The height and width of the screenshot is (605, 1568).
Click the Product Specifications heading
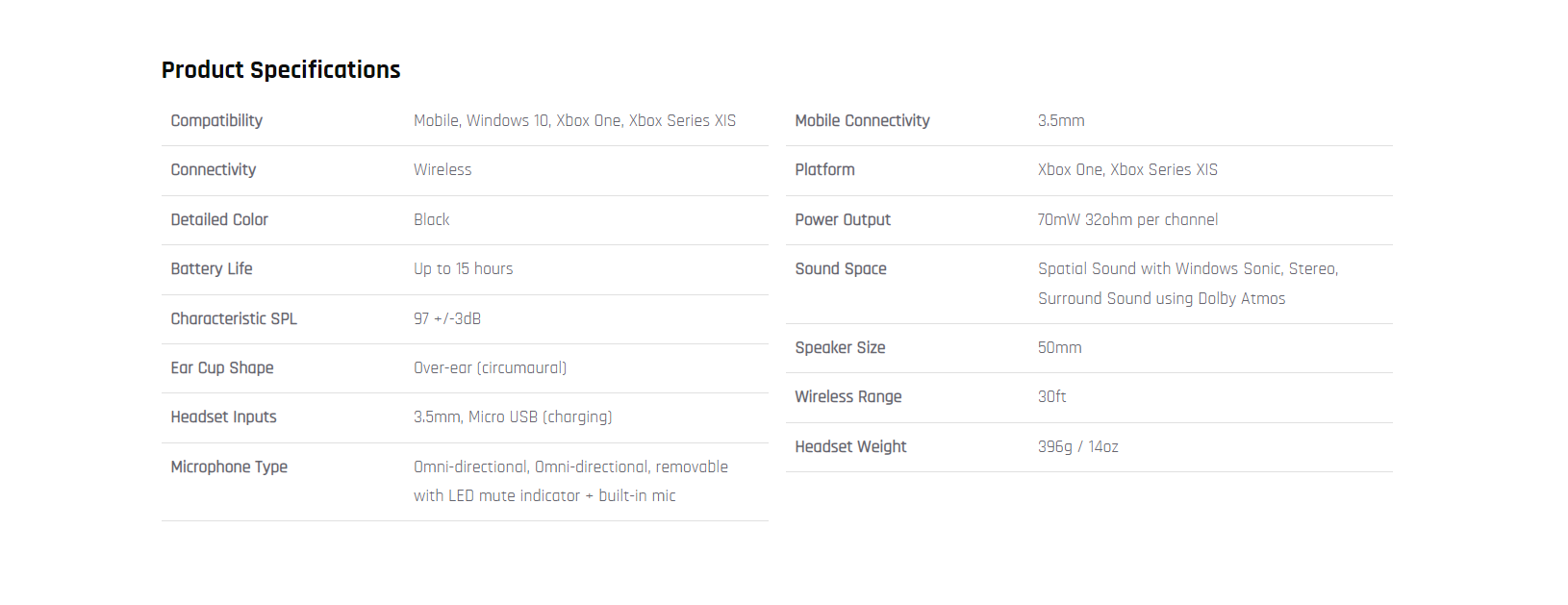point(281,70)
